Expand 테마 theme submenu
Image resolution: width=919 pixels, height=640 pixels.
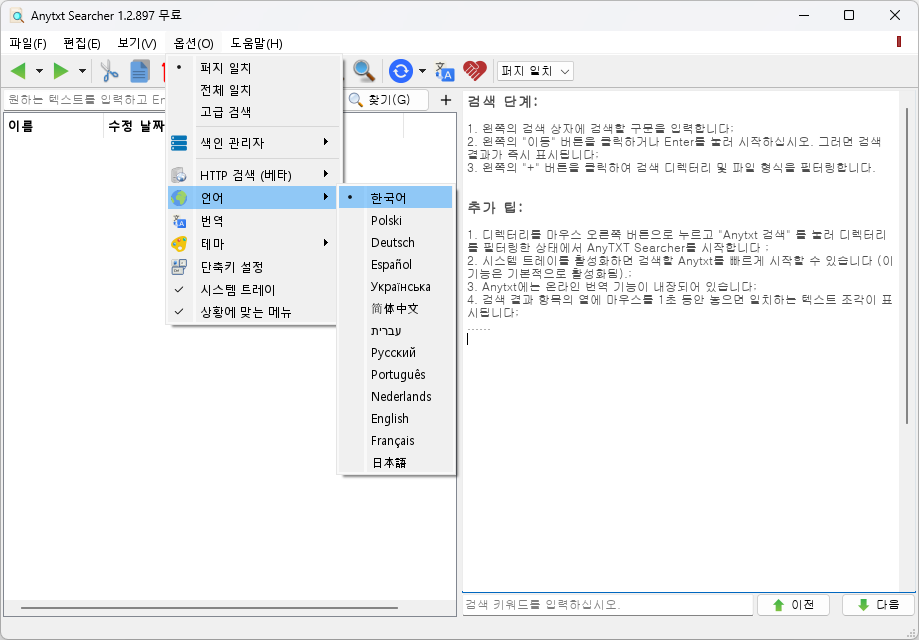click(325, 243)
